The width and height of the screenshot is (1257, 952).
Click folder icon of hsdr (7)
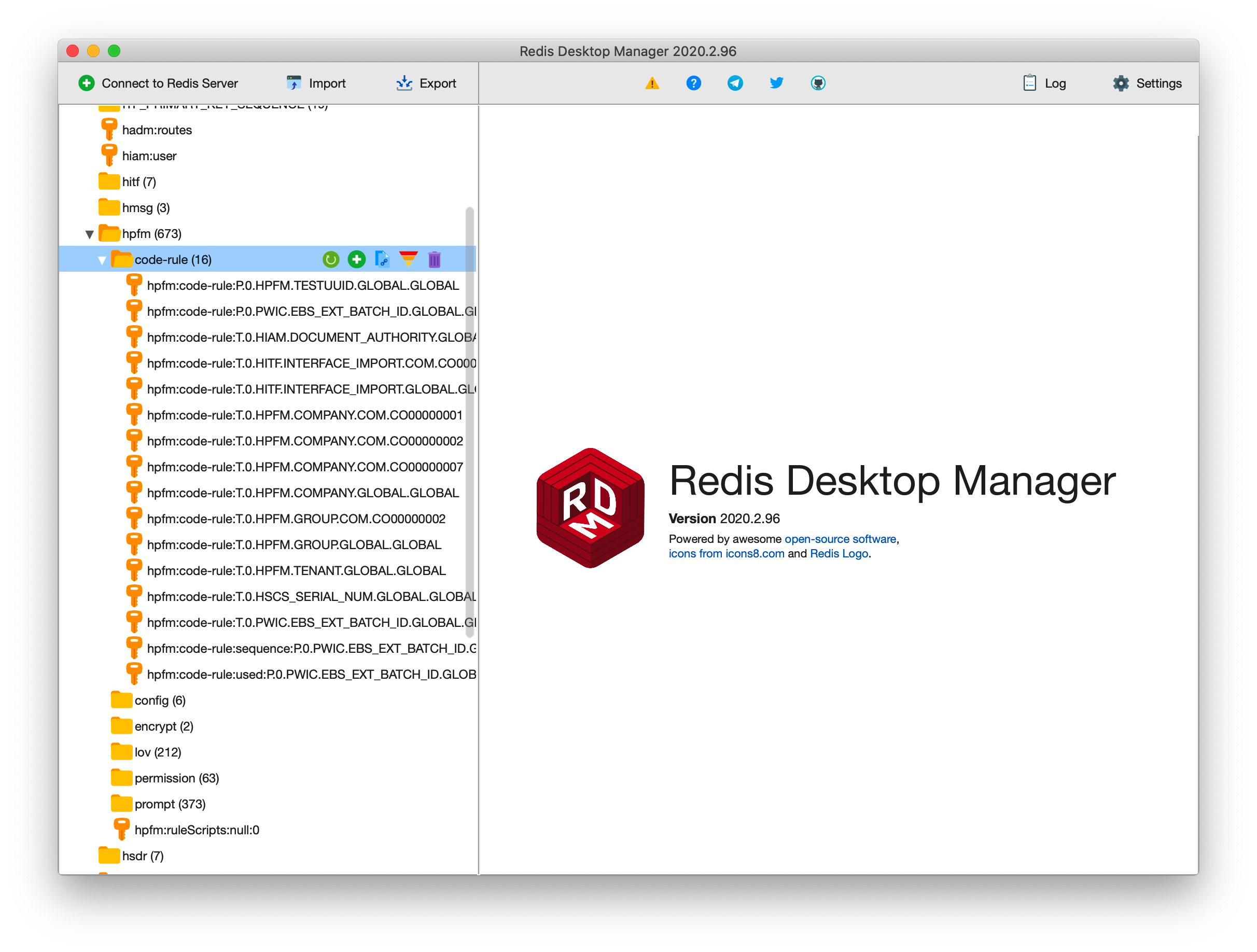tap(108, 856)
